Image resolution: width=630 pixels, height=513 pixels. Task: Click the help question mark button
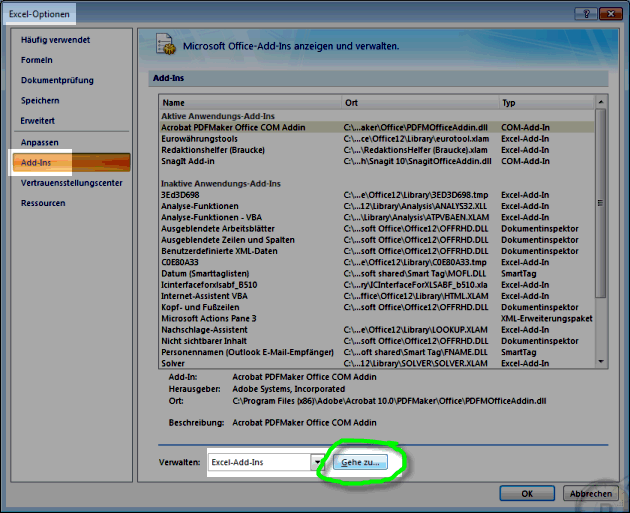[586, 14]
